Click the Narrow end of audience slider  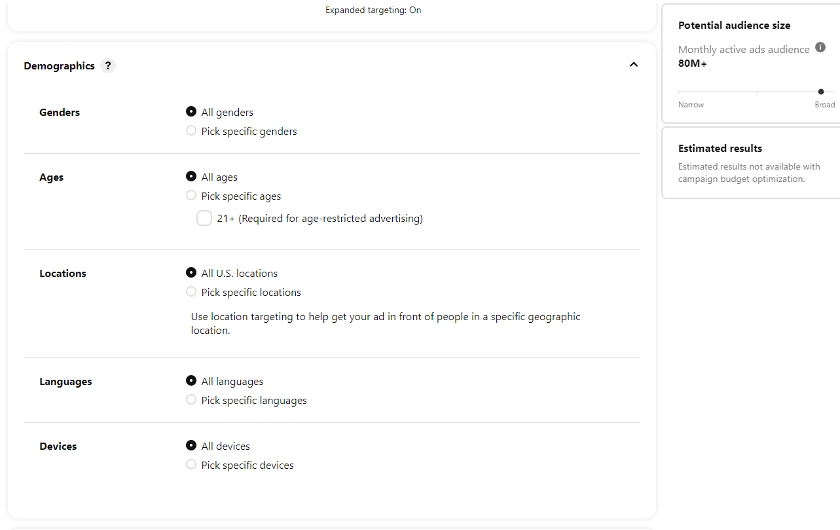[691, 104]
